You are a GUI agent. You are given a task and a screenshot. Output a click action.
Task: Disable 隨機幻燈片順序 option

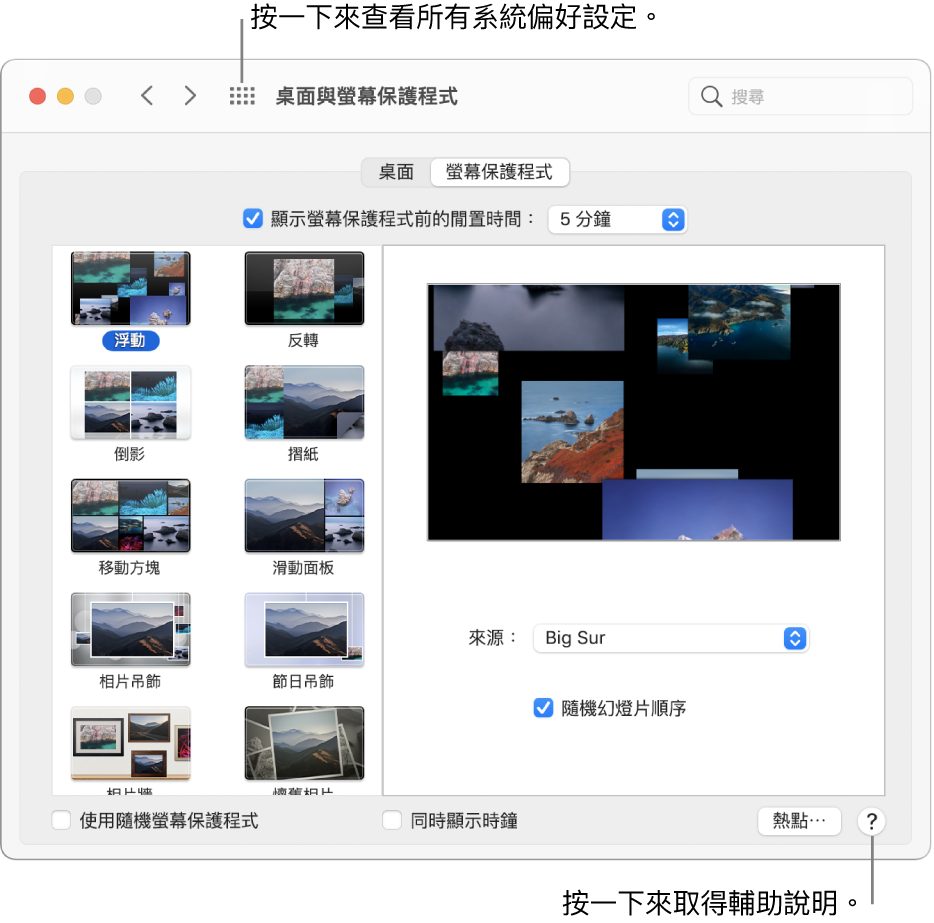(x=543, y=708)
